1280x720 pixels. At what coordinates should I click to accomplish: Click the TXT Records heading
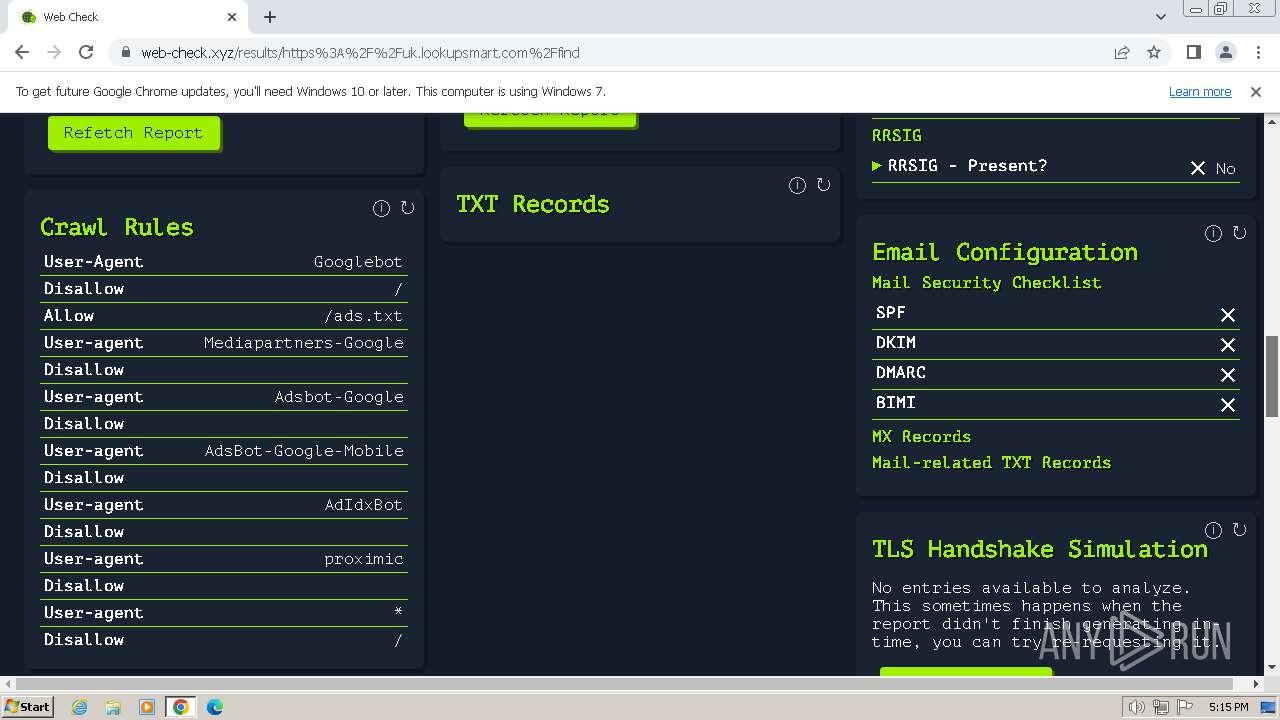(533, 204)
